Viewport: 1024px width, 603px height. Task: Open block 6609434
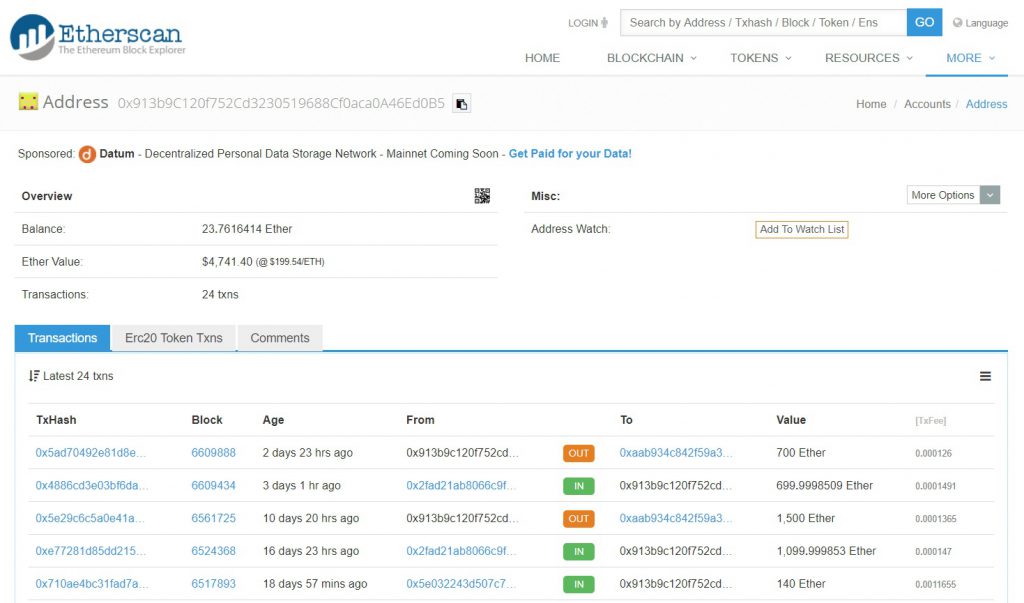tap(214, 485)
